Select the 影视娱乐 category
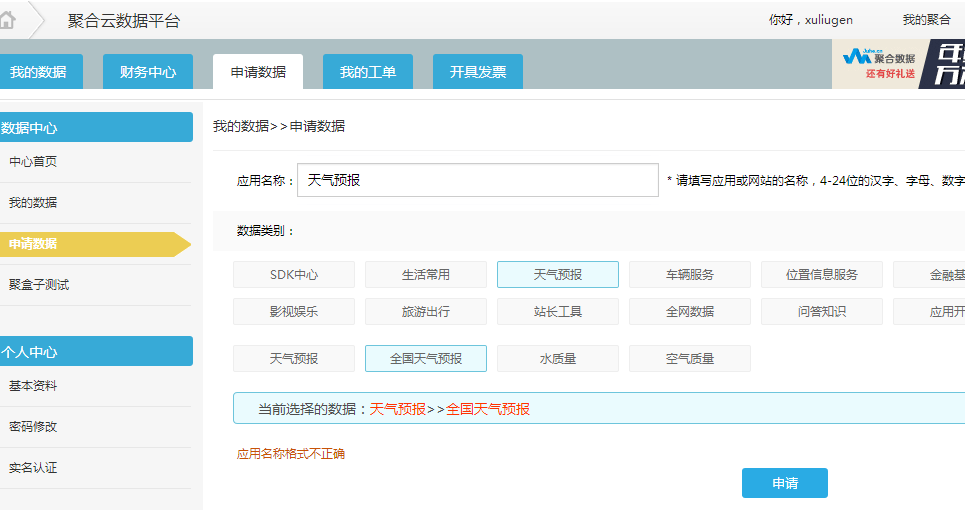The height and width of the screenshot is (510, 965). [x=294, y=312]
